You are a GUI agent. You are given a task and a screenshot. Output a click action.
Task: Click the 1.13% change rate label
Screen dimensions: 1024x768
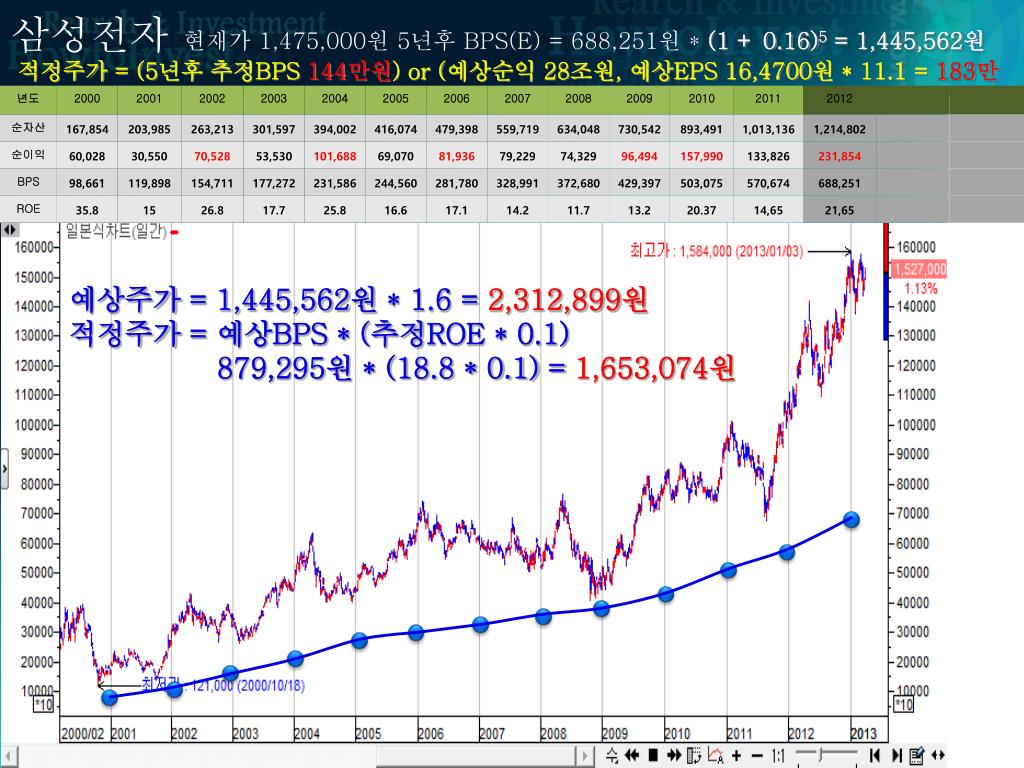point(921,289)
